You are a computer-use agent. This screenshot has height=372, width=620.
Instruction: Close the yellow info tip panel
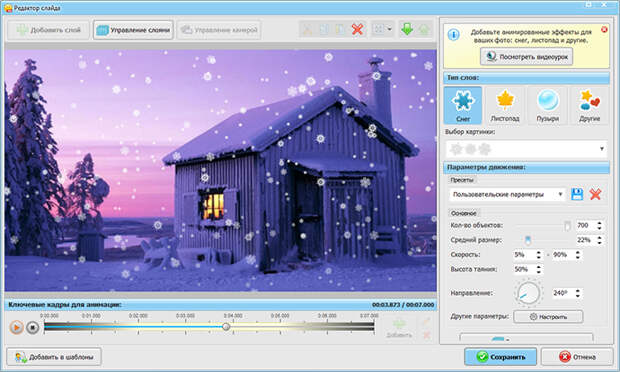tap(604, 30)
